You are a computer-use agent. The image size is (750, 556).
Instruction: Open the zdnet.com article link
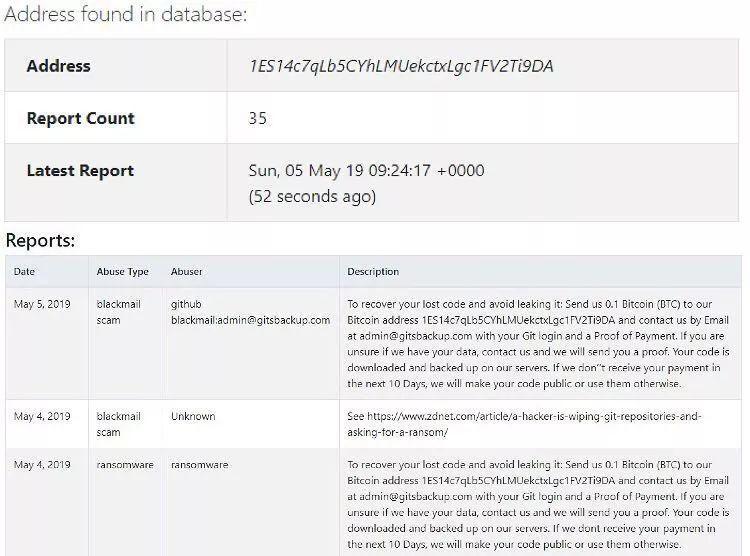(x=524, y=424)
